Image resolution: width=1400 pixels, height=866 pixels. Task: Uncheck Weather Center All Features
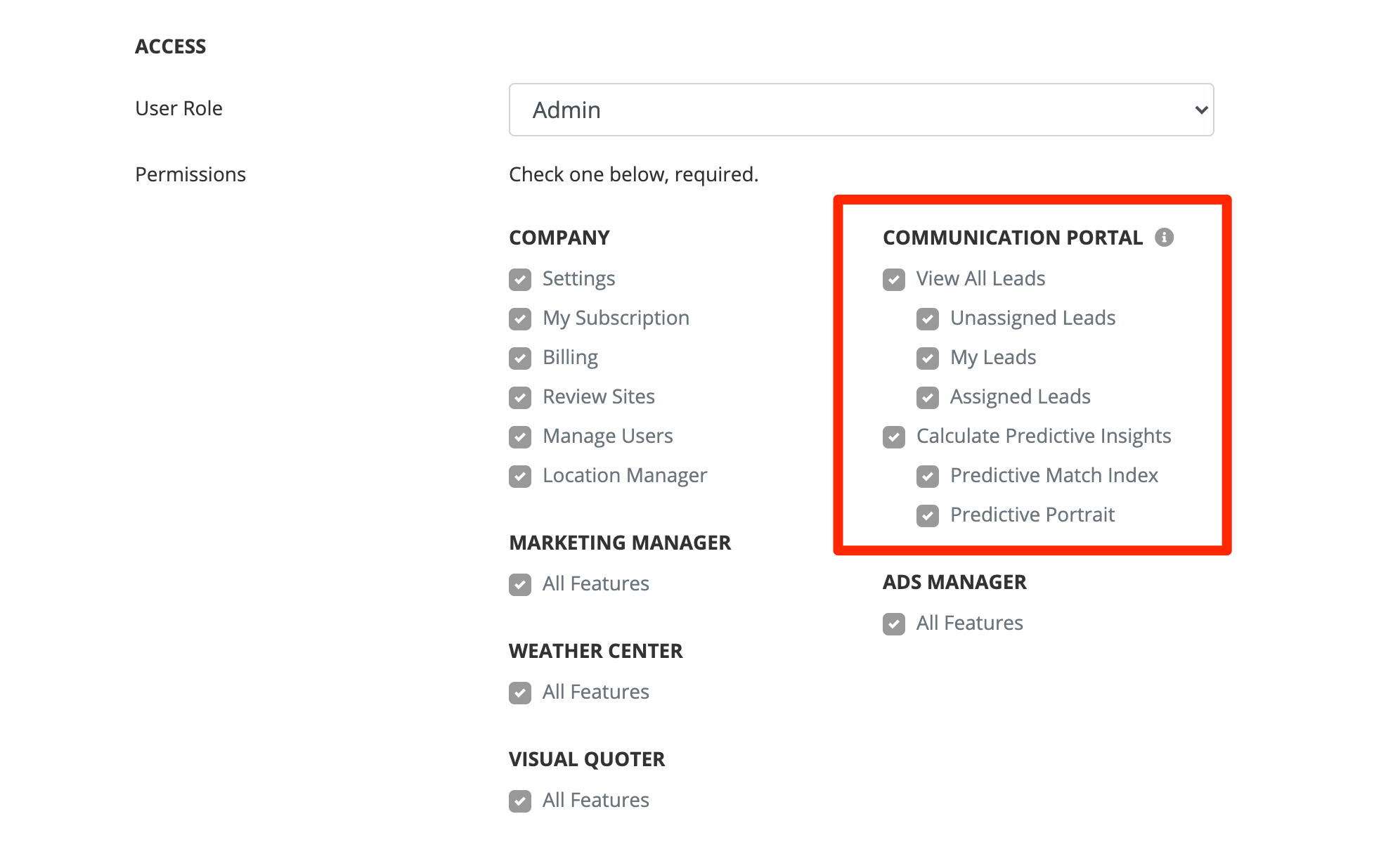(x=520, y=693)
